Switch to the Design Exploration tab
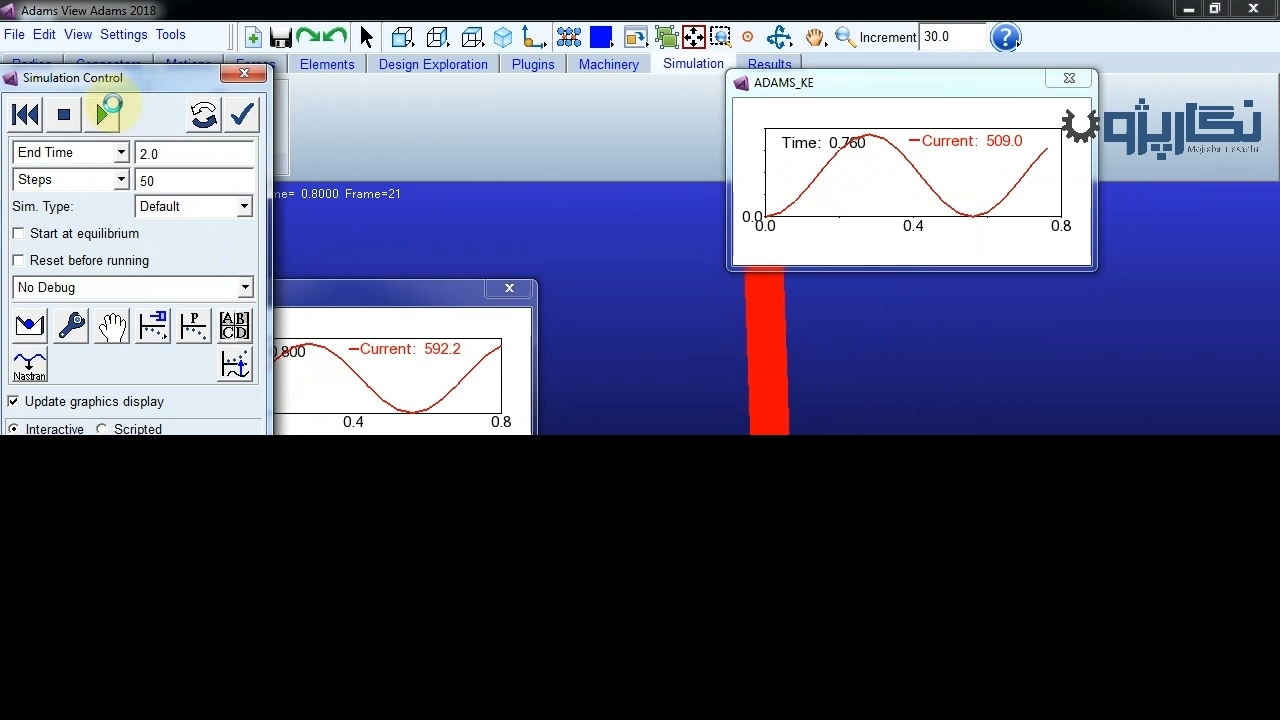Image resolution: width=1280 pixels, height=720 pixels. click(433, 64)
